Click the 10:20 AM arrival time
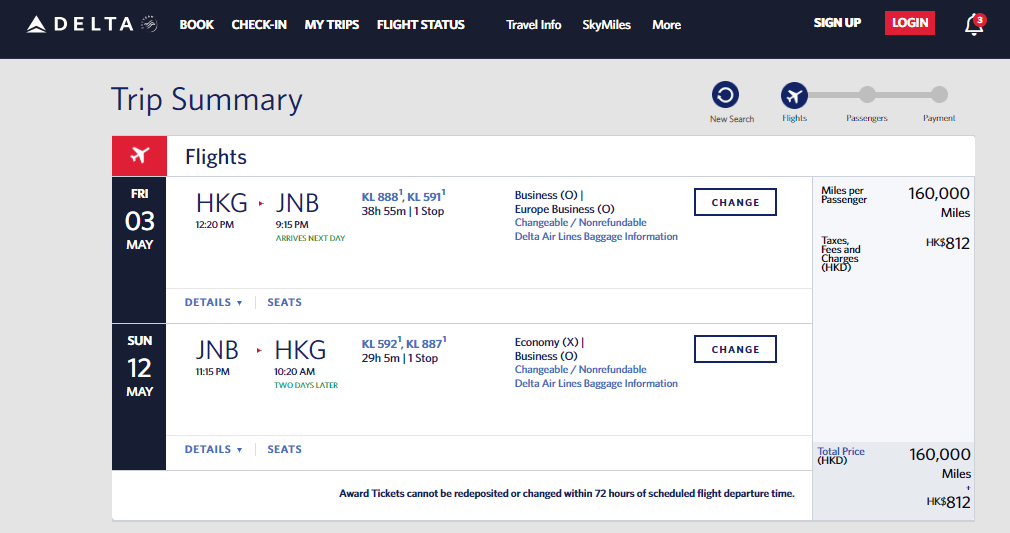 [294, 371]
